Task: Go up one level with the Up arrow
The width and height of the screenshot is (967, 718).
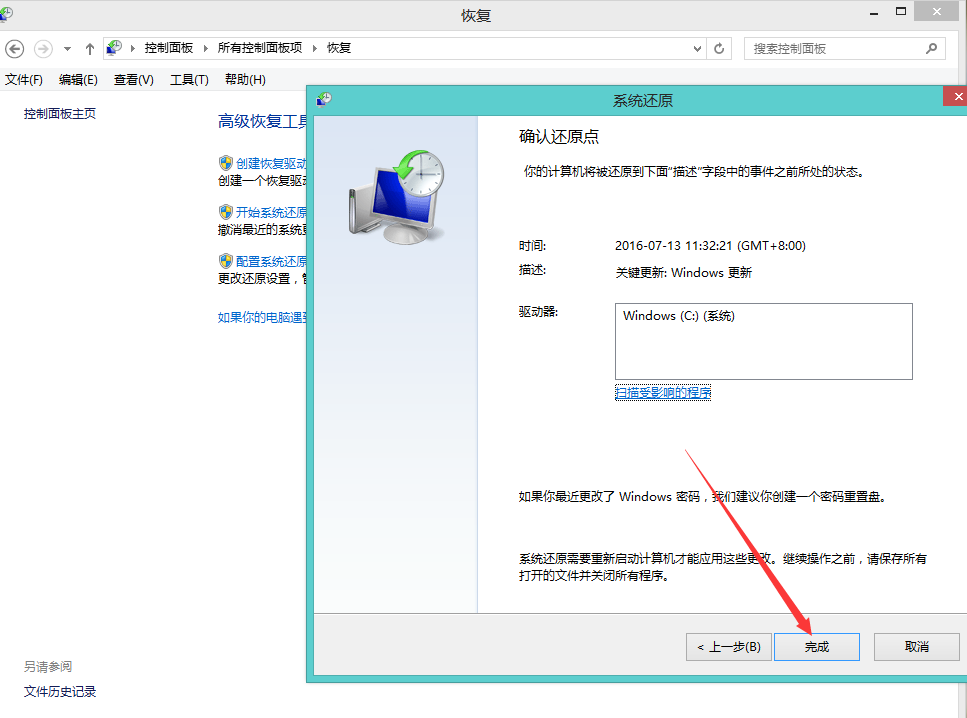Action: pyautogui.click(x=90, y=49)
